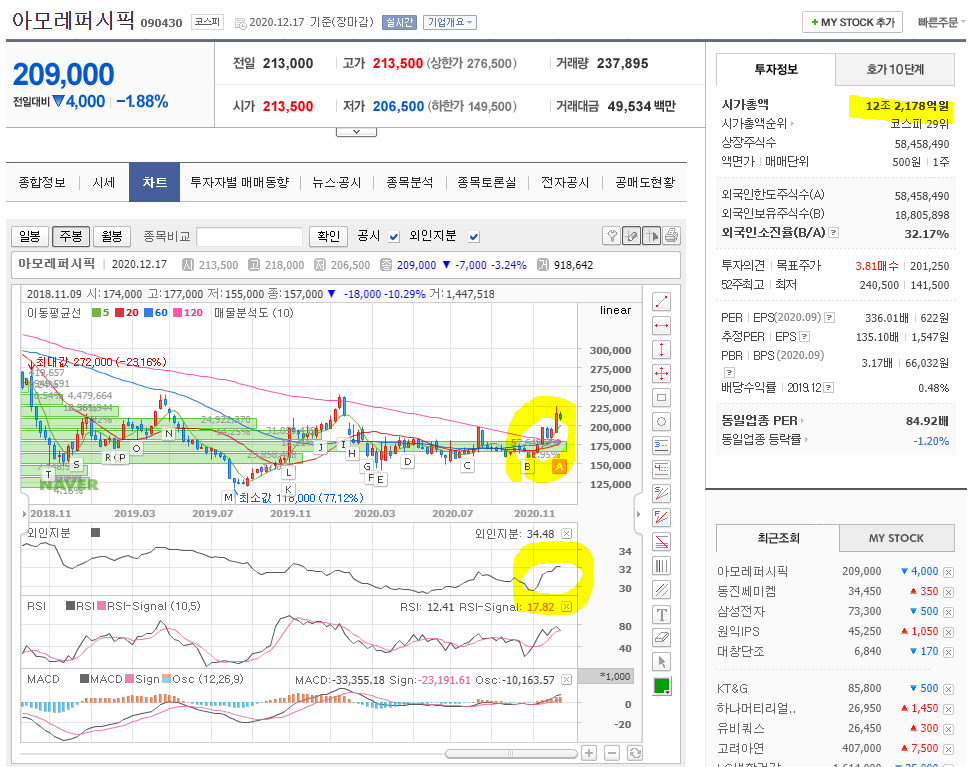Print the chart with printer icon
Viewport: 978px width, 767px height.
pos(671,236)
